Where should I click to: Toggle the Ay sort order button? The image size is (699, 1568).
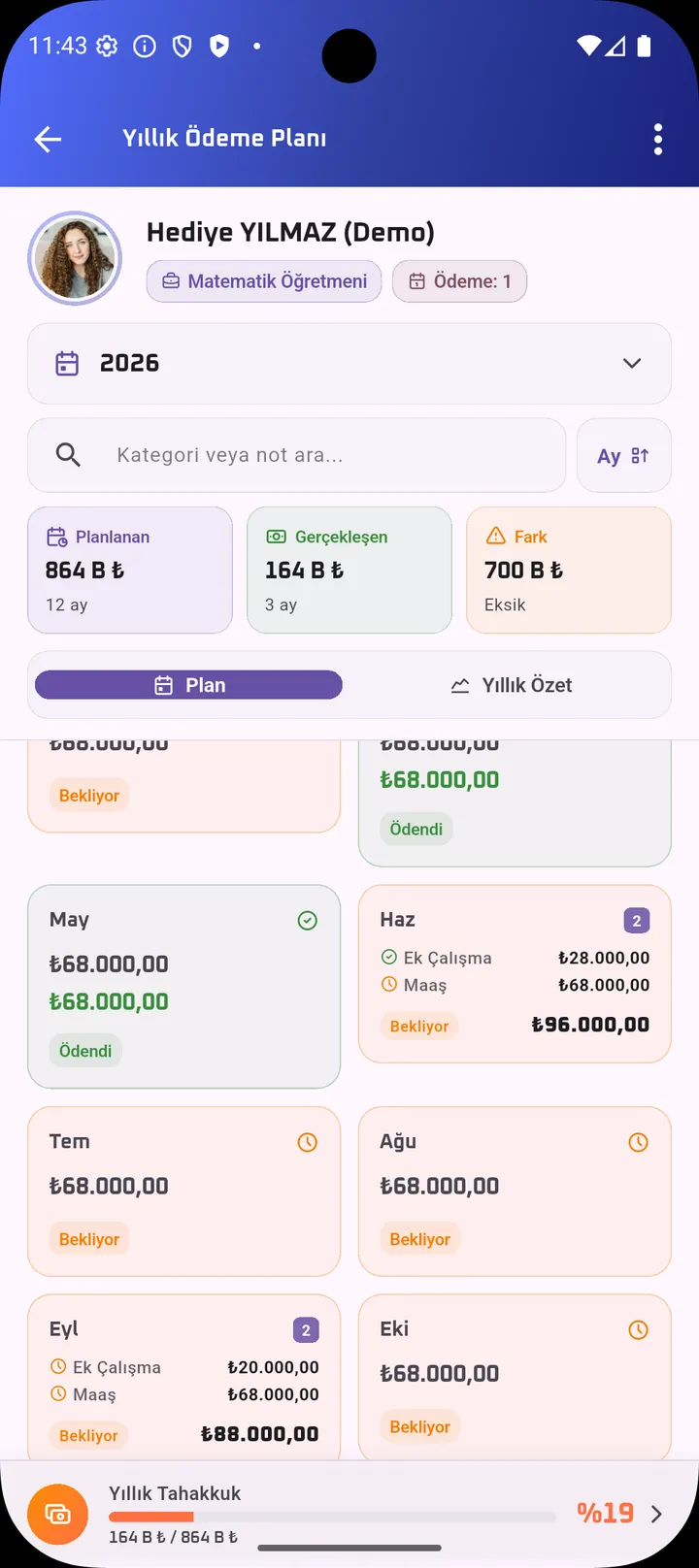pyautogui.click(x=623, y=455)
